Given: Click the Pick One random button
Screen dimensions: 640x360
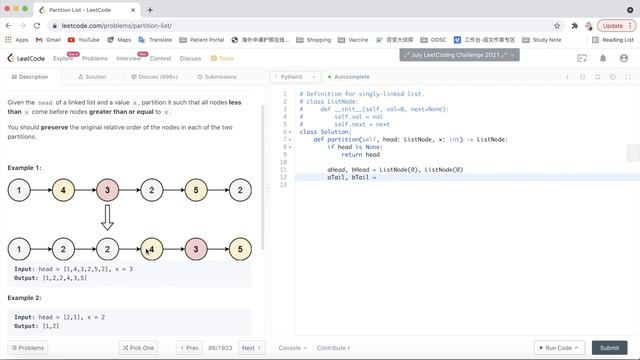Looking at the screenshot, I should click(139, 348).
